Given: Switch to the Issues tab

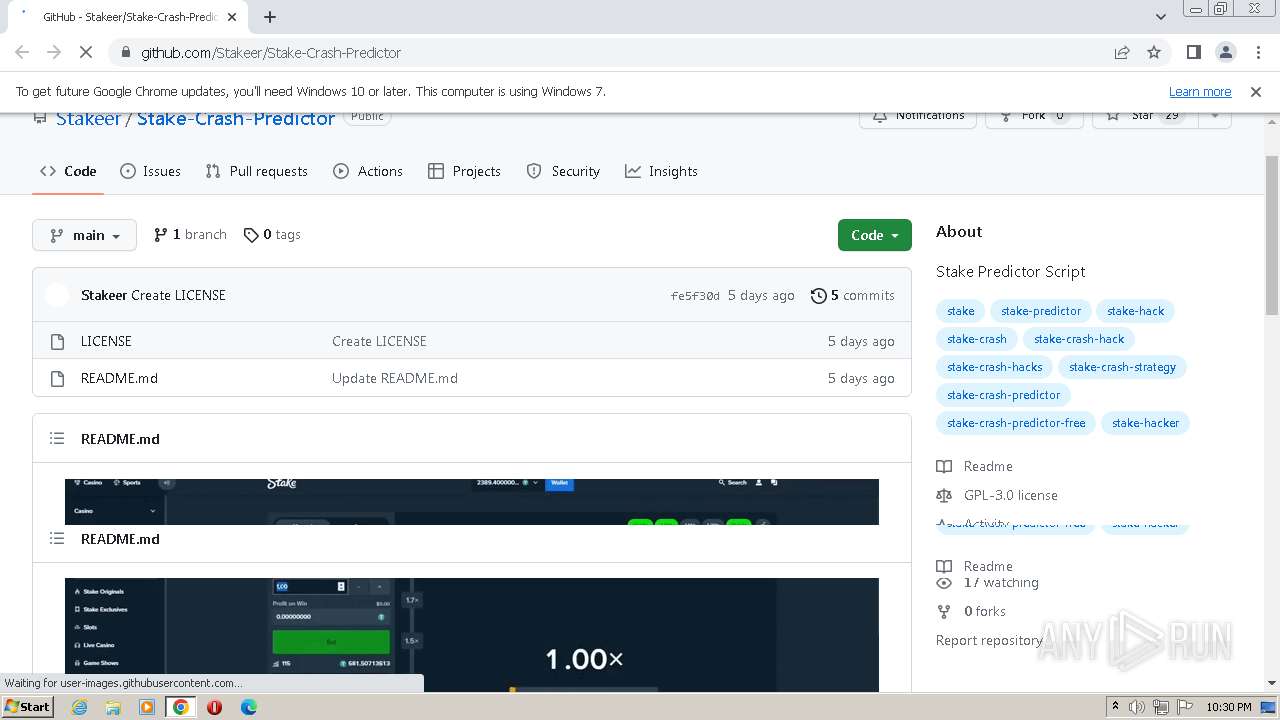Looking at the screenshot, I should pos(150,171).
